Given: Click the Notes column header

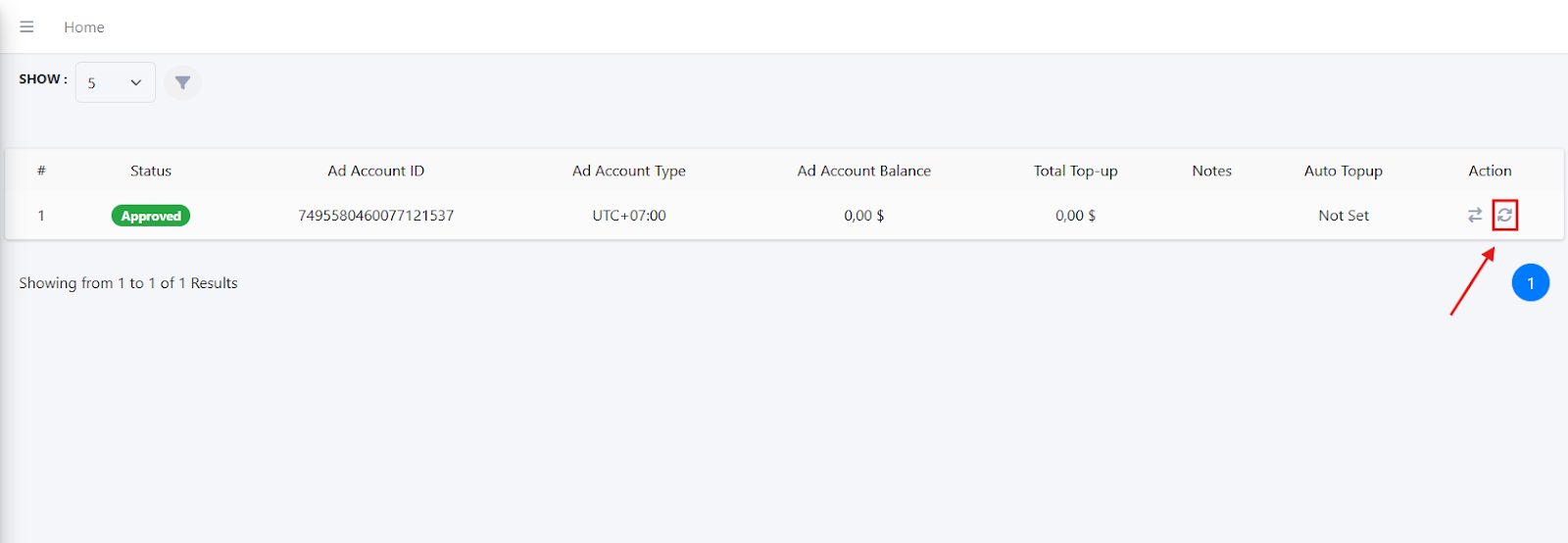Looking at the screenshot, I should [1212, 171].
